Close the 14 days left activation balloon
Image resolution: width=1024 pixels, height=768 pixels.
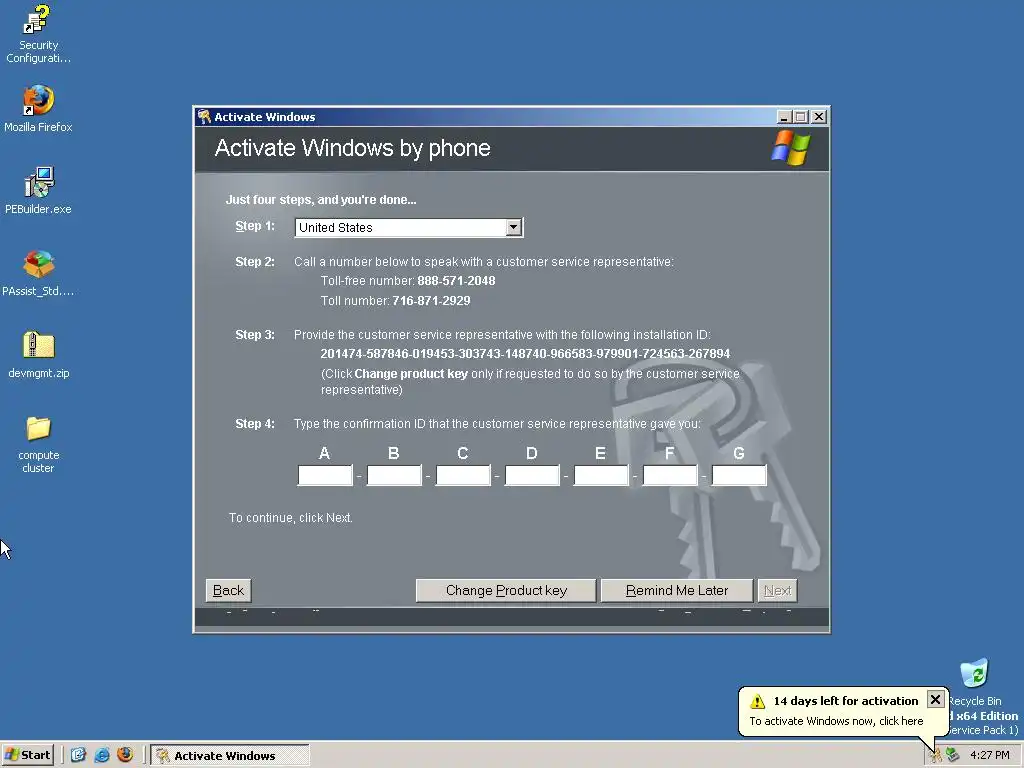(x=935, y=699)
